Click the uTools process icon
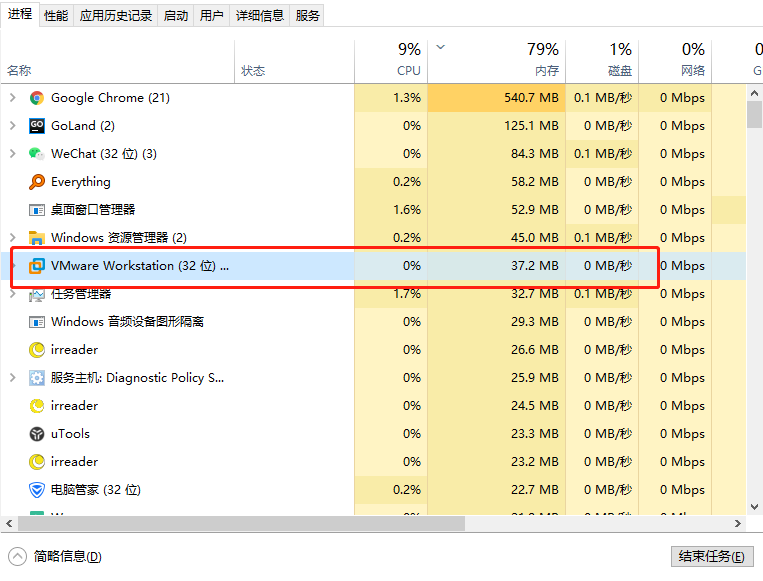 tap(36, 434)
